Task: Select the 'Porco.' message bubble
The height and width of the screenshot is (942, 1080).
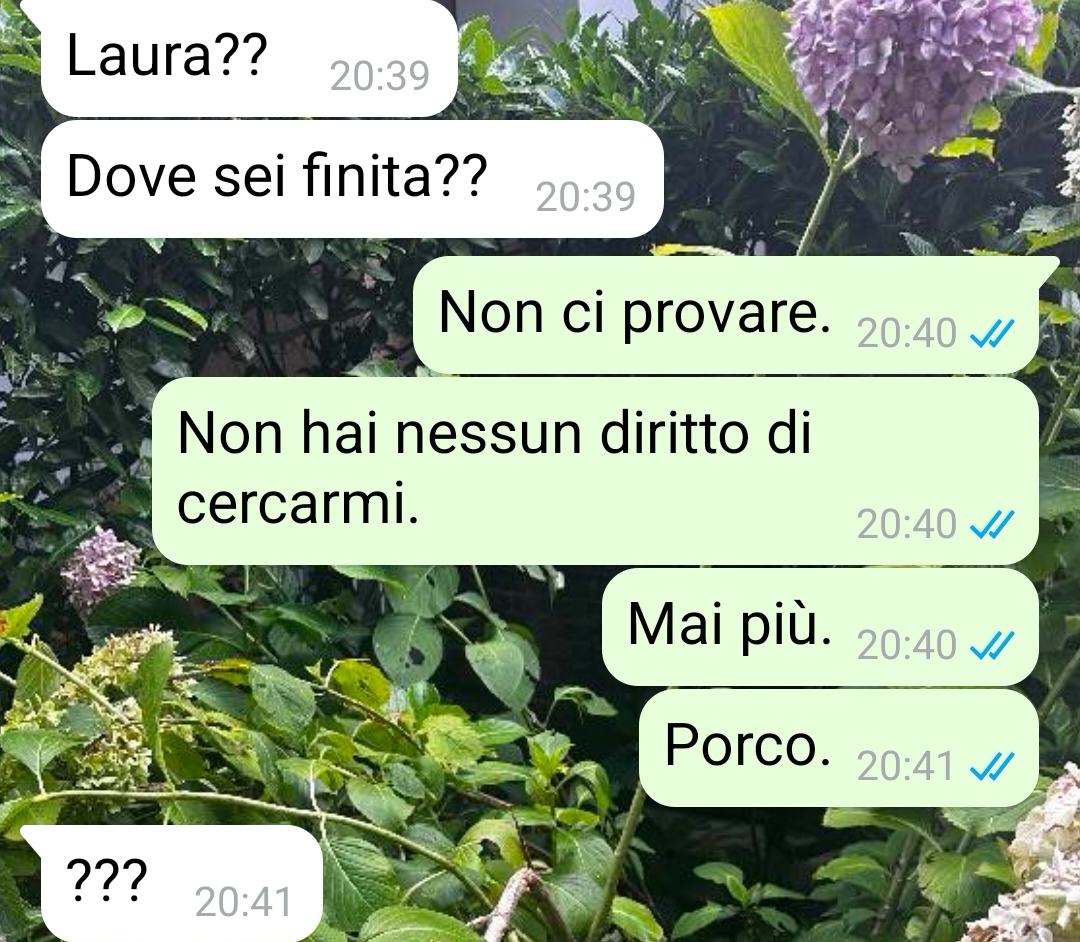Action: [839, 748]
